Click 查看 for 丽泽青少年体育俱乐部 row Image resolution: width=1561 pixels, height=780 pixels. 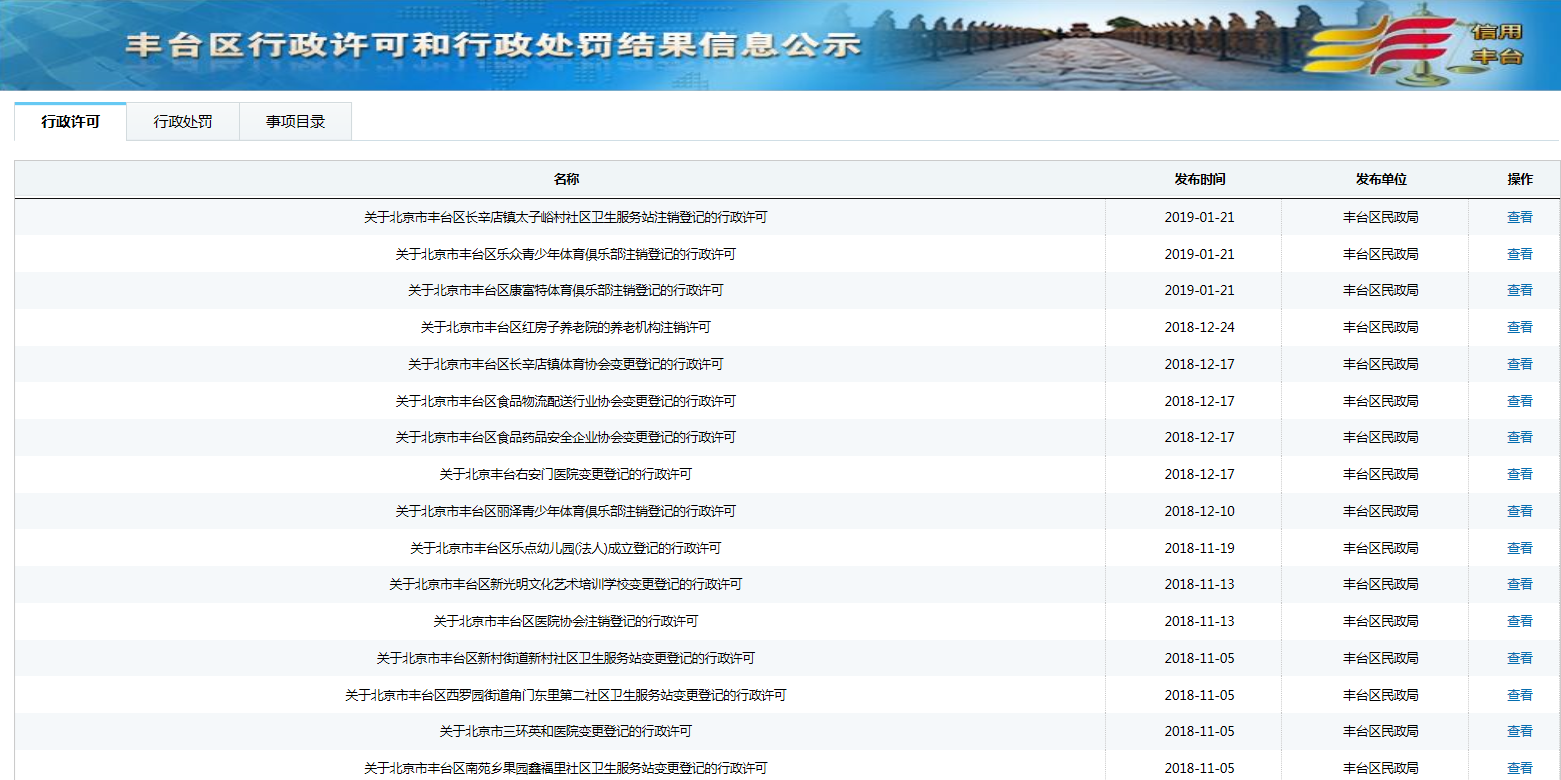click(x=1519, y=511)
